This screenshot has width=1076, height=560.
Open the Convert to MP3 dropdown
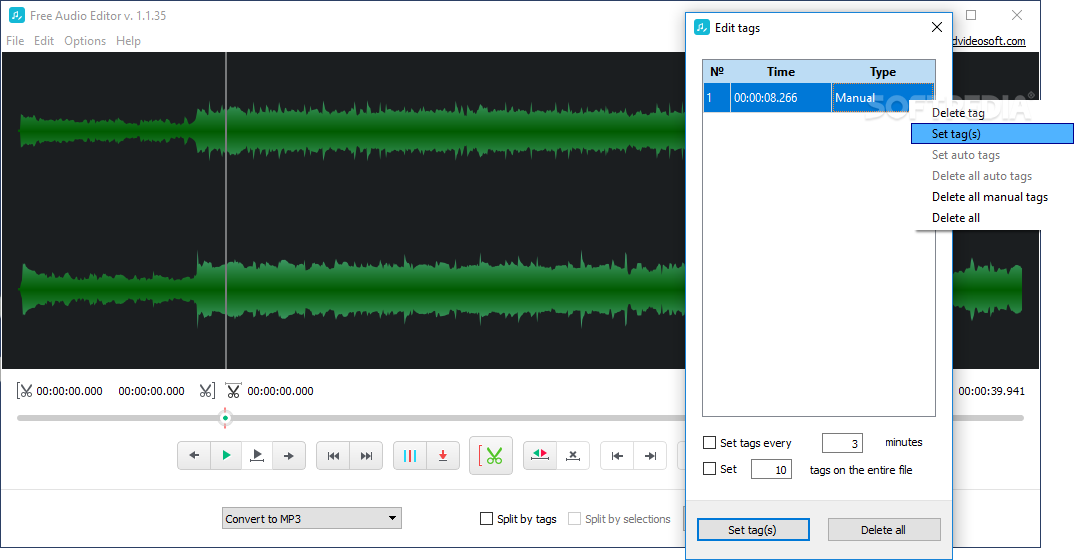(x=312, y=518)
